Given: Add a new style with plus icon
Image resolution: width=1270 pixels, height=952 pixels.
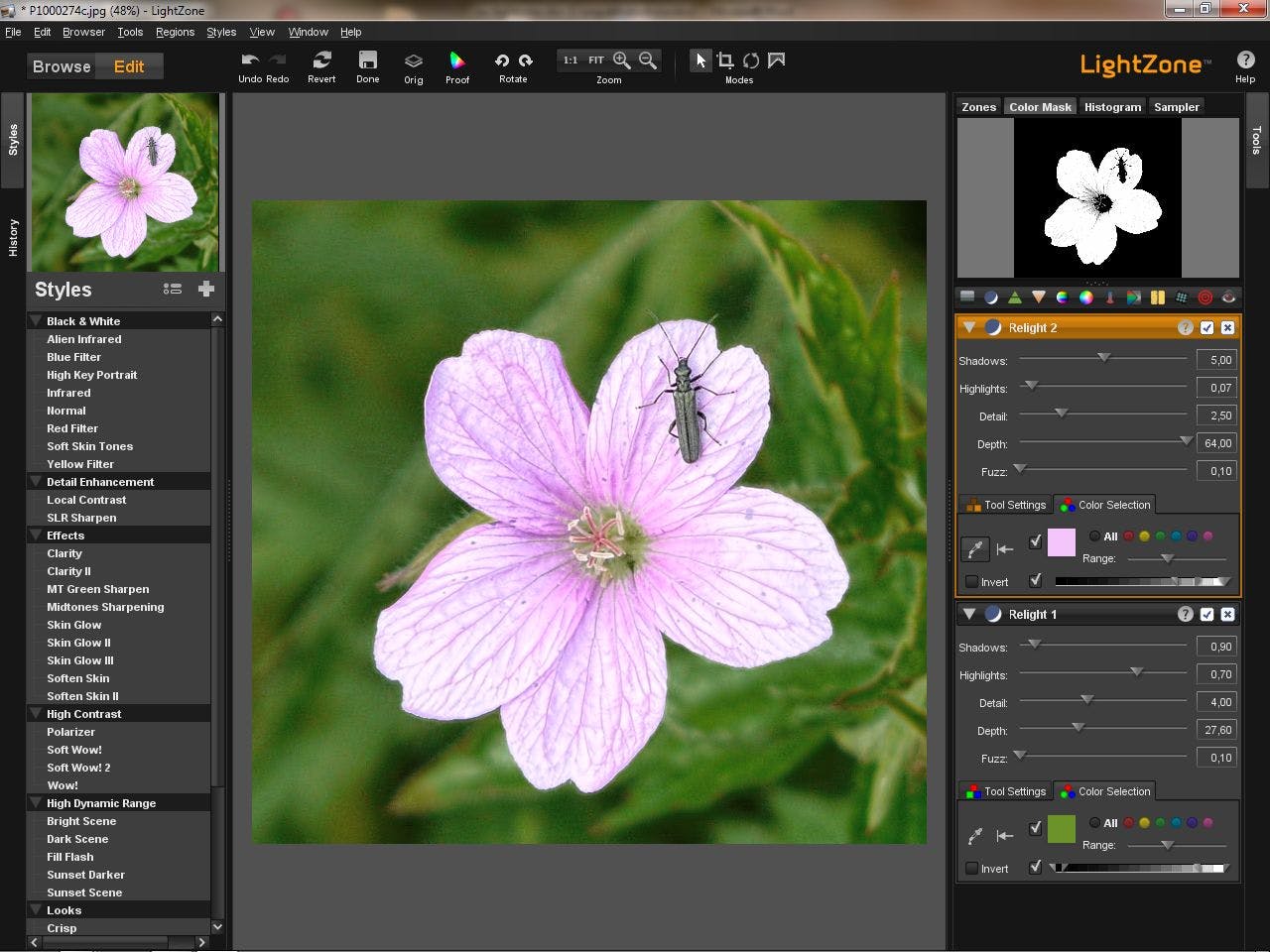Looking at the screenshot, I should [x=206, y=289].
